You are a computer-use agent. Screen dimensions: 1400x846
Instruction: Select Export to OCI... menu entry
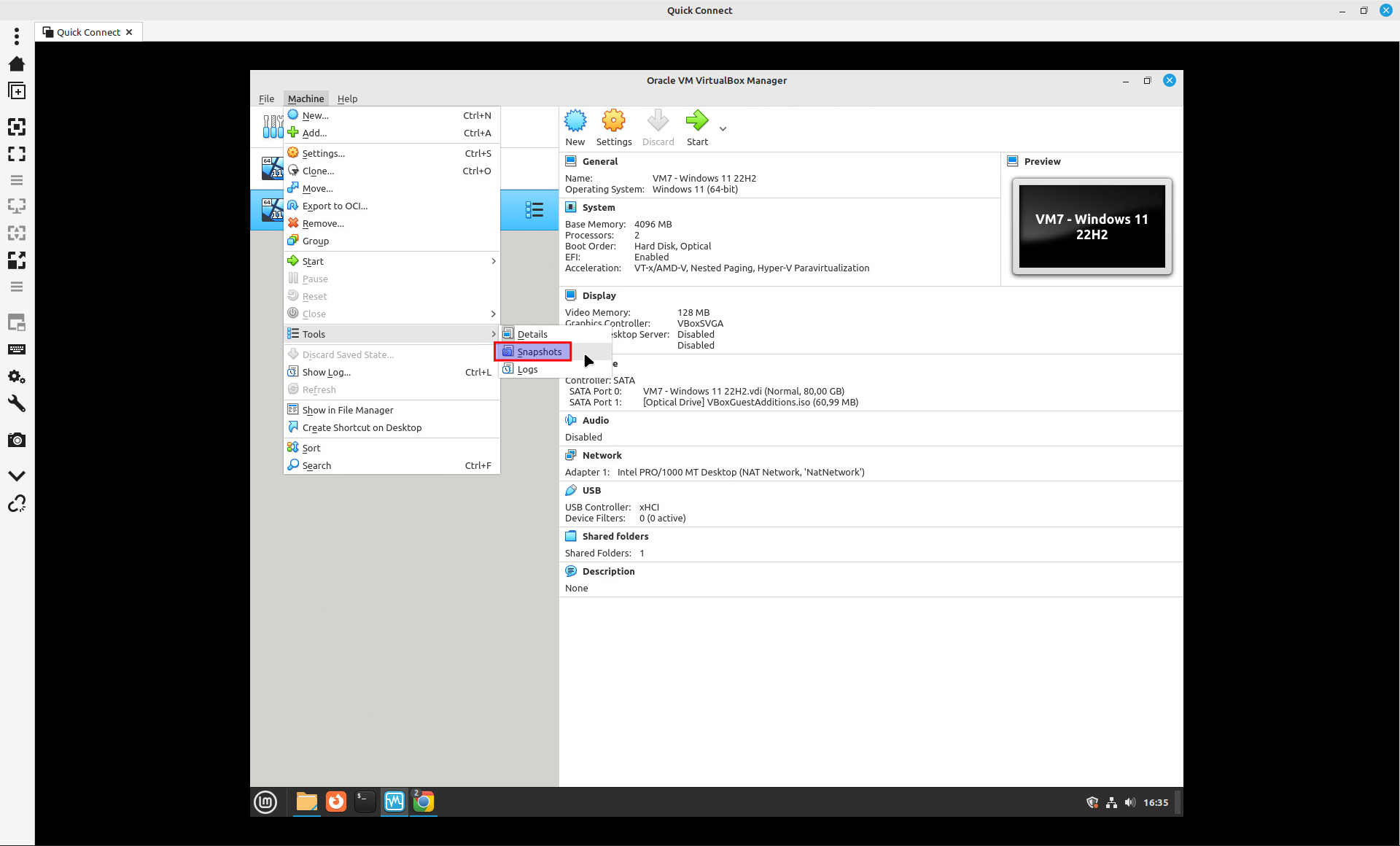(x=392, y=206)
